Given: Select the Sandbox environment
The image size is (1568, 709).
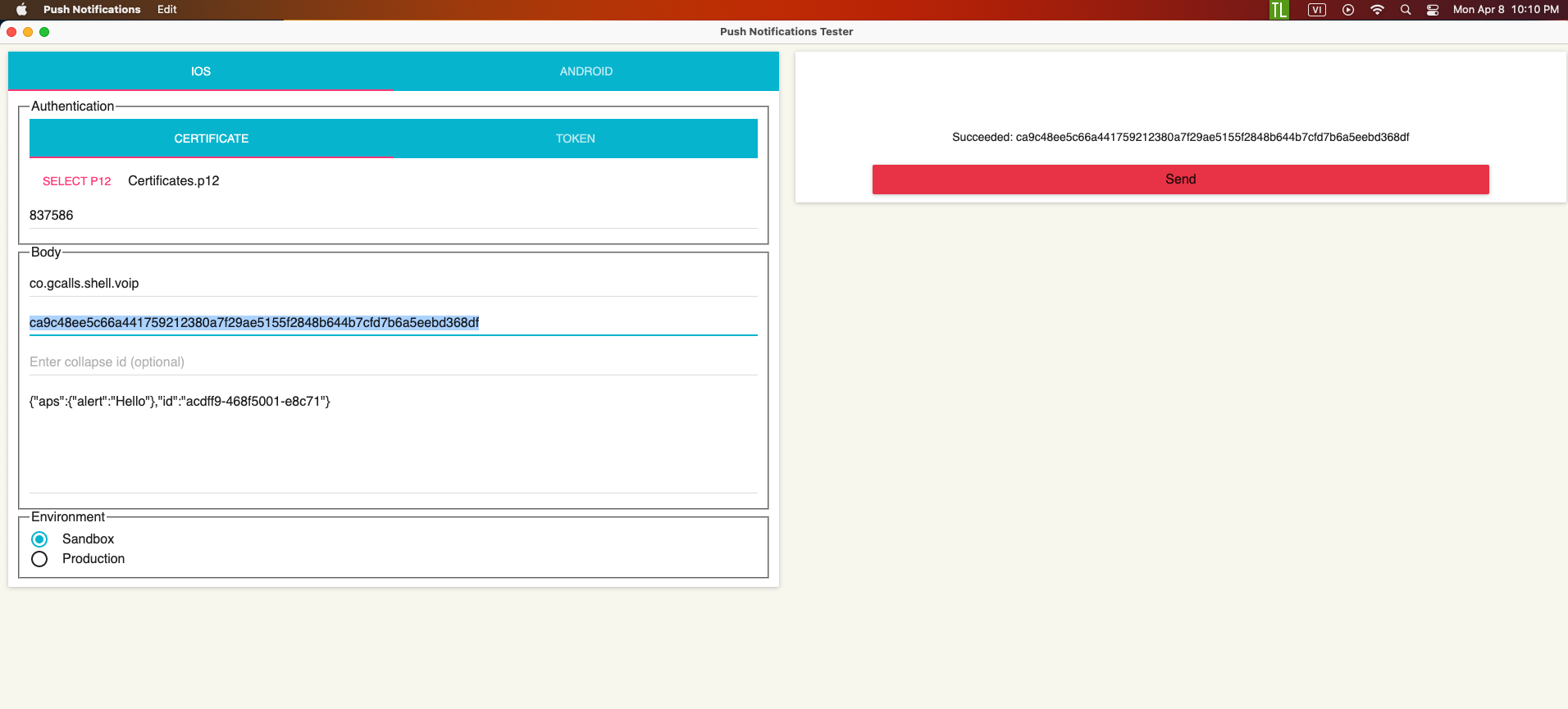Looking at the screenshot, I should coord(39,539).
